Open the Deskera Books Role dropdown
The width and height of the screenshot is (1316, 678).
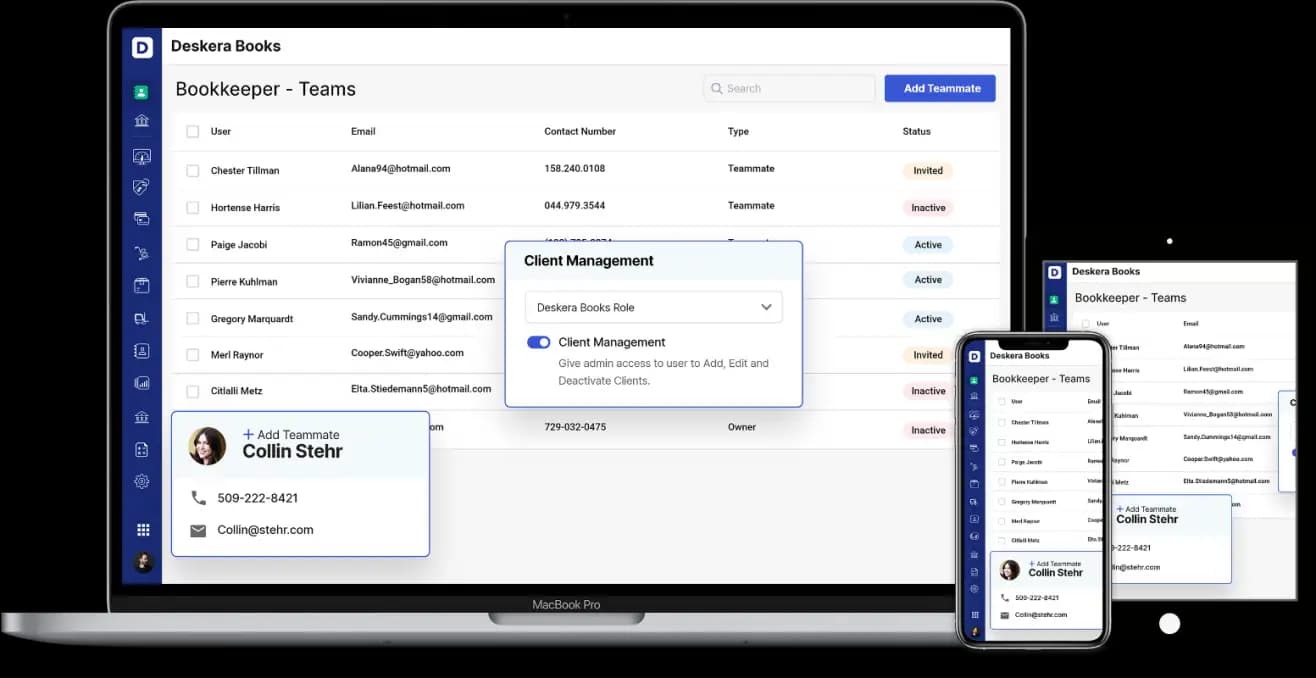click(x=653, y=307)
